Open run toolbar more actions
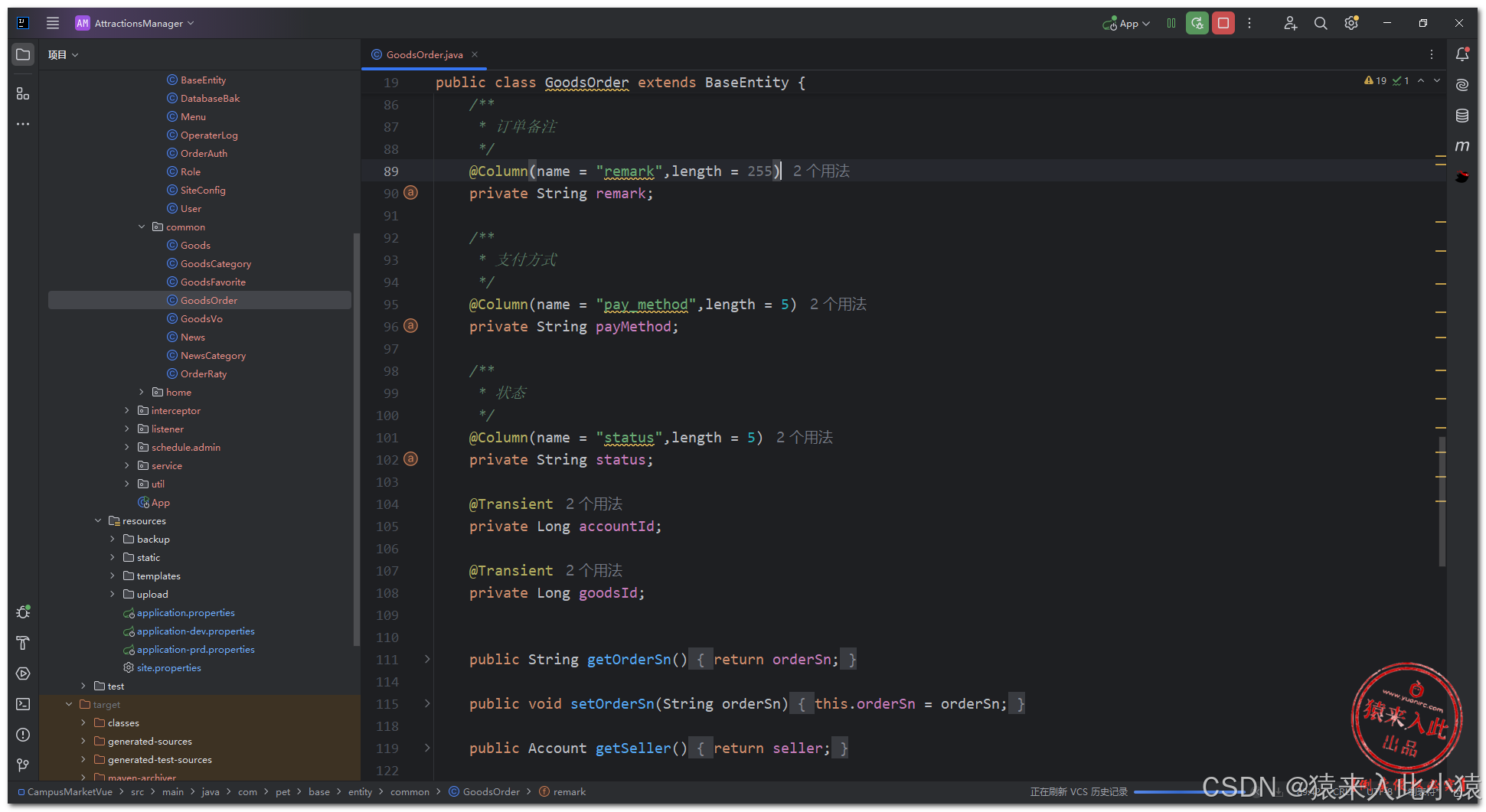This screenshot has width=1486, height=812. (1249, 23)
